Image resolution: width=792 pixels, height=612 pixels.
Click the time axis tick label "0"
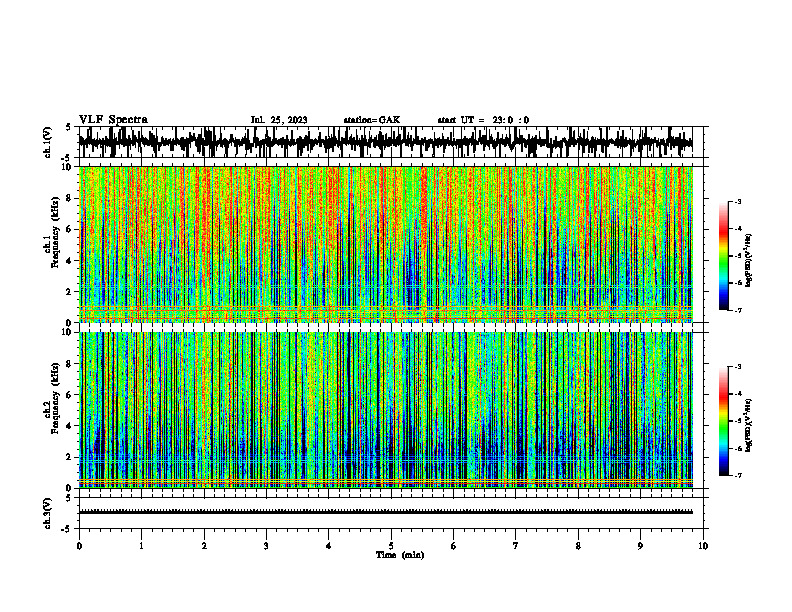click(79, 546)
